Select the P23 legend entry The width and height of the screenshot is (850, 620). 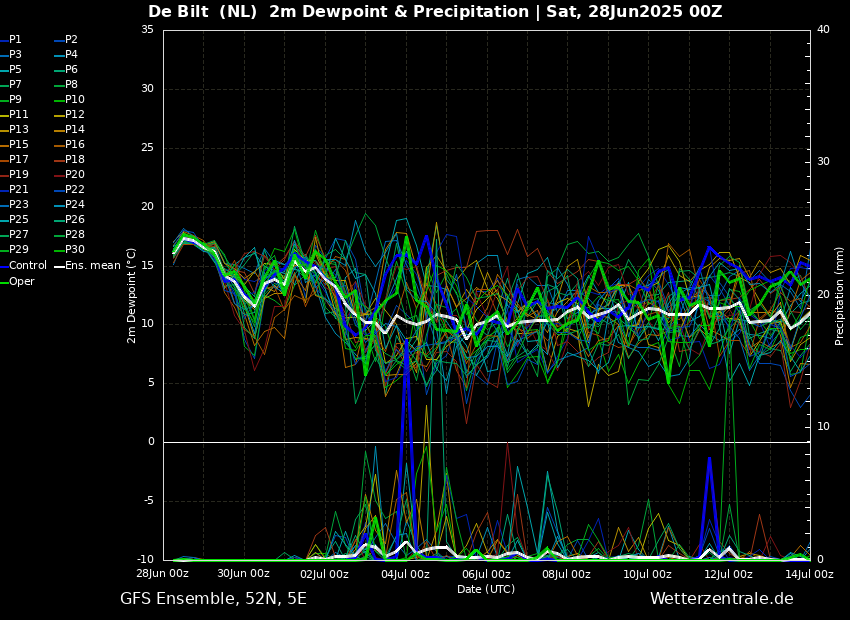point(14,204)
